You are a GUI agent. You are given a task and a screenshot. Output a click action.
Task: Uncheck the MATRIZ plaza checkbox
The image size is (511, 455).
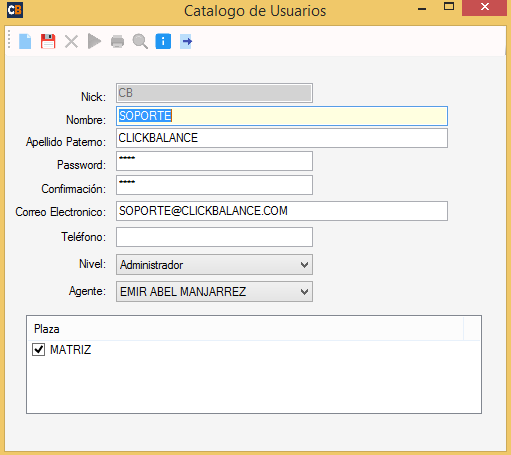pyautogui.click(x=38, y=349)
